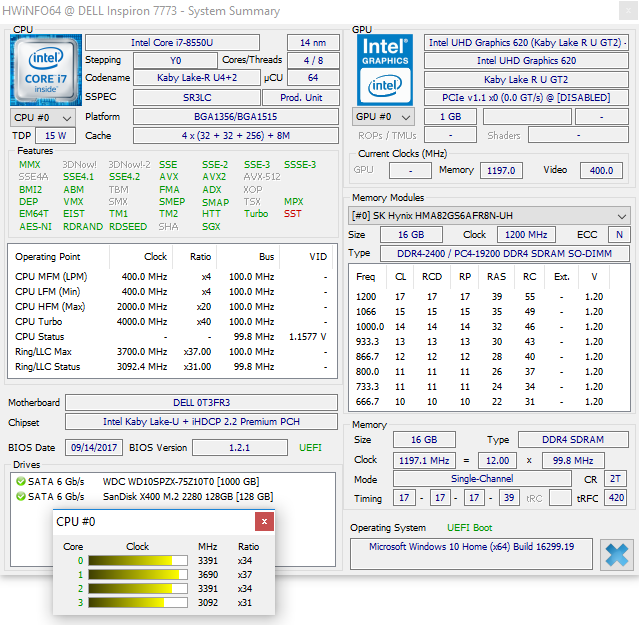Image resolution: width=639 pixels, height=625 pixels.
Task: Click the green status icon for SanDisk drive
Action: (x=20, y=496)
